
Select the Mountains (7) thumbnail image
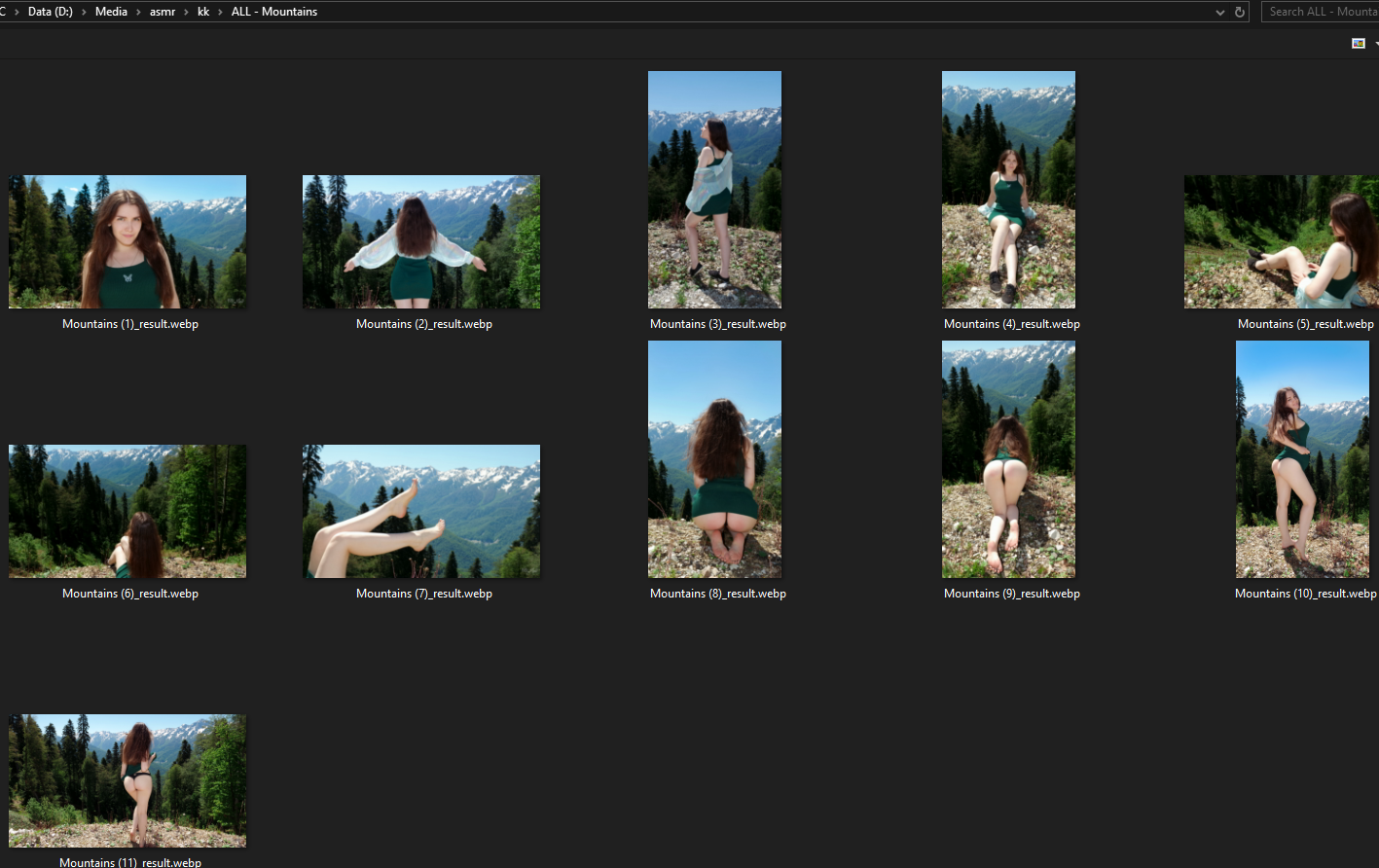(x=421, y=511)
